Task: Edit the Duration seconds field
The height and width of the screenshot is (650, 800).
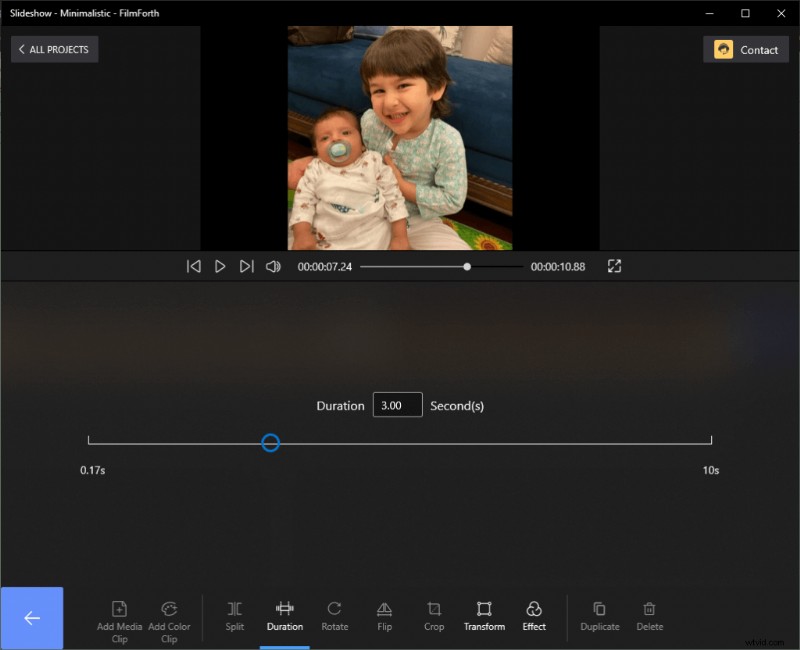Action: pos(396,405)
